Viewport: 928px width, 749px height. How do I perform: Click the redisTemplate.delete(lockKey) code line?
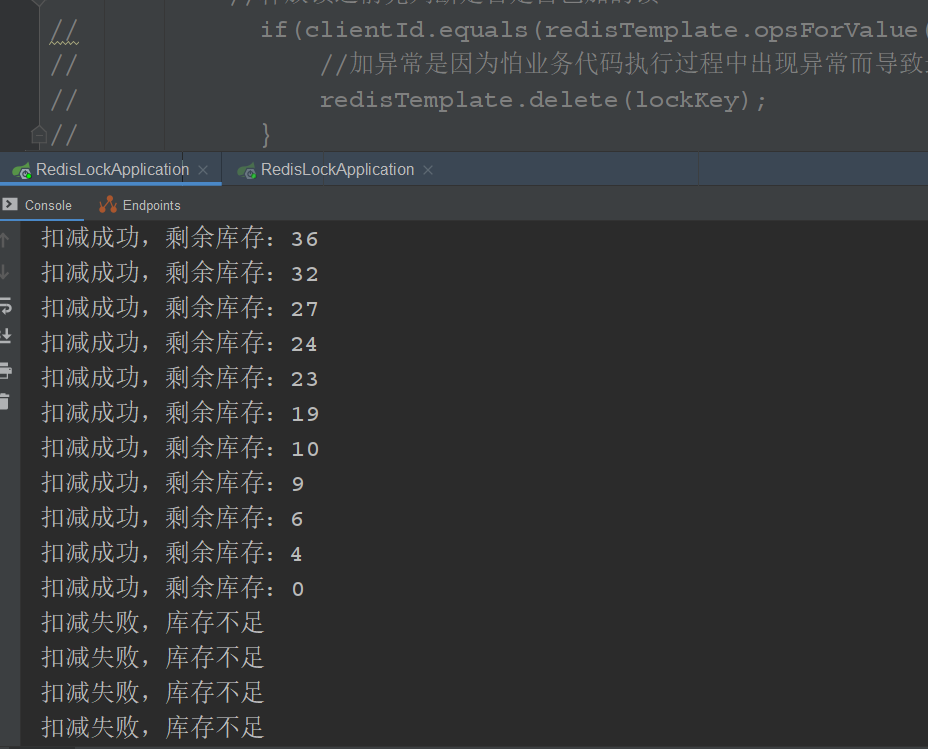click(x=543, y=100)
